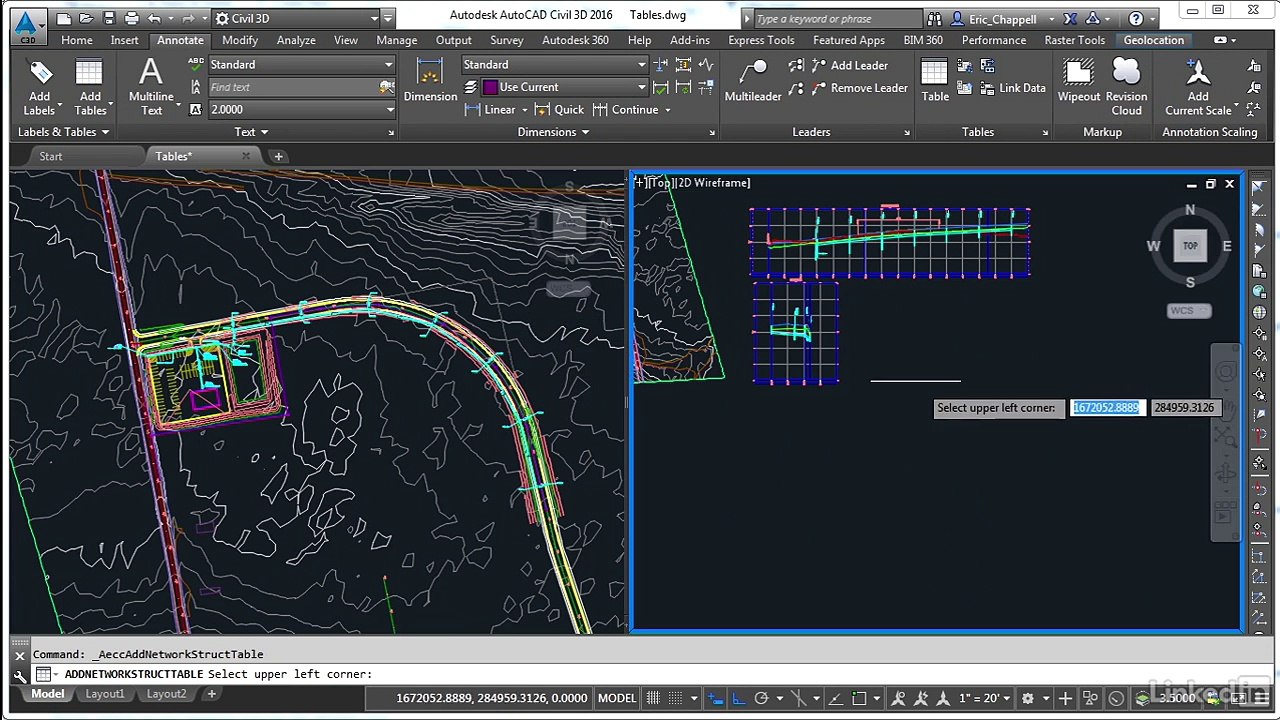This screenshot has height=720, width=1280.
Task: Toggle 2D object snap in status bar
Action: [x=861, y=698]
